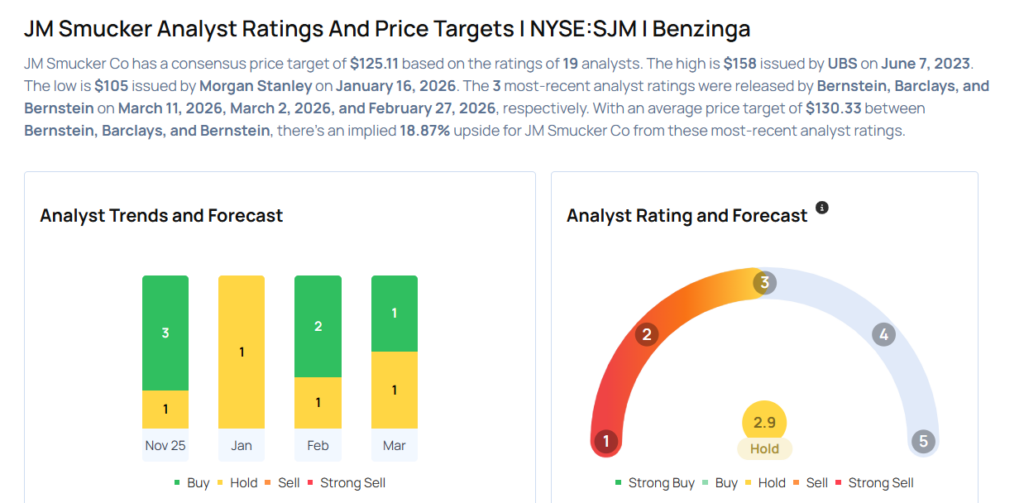
Task: Select the Jan yellow Hold bar
Action: [x=241, y=352]
